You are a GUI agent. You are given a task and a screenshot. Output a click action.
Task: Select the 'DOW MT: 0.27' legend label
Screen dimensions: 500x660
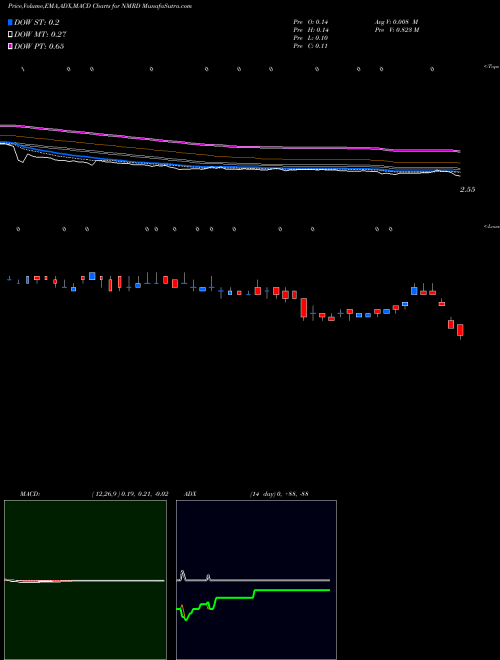(x=40, y=35)
